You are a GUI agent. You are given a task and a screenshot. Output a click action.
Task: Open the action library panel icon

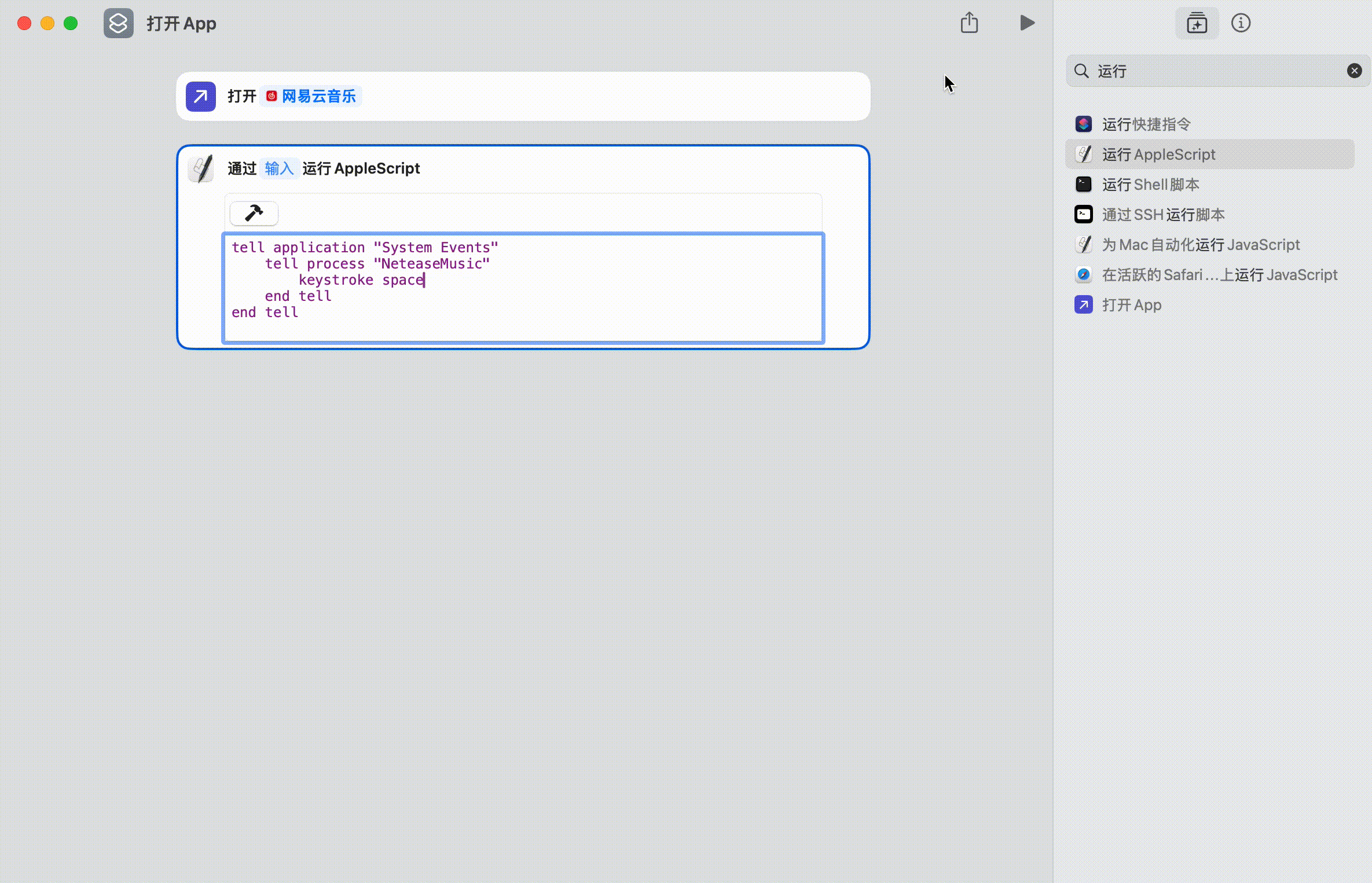coord(1197,23)
